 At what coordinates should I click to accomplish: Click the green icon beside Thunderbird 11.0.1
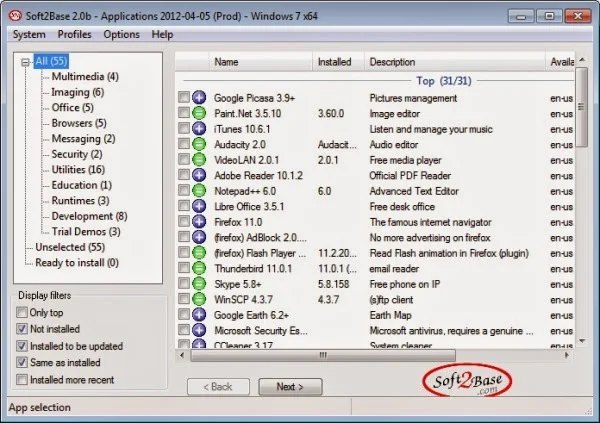(x=199, y=268)
